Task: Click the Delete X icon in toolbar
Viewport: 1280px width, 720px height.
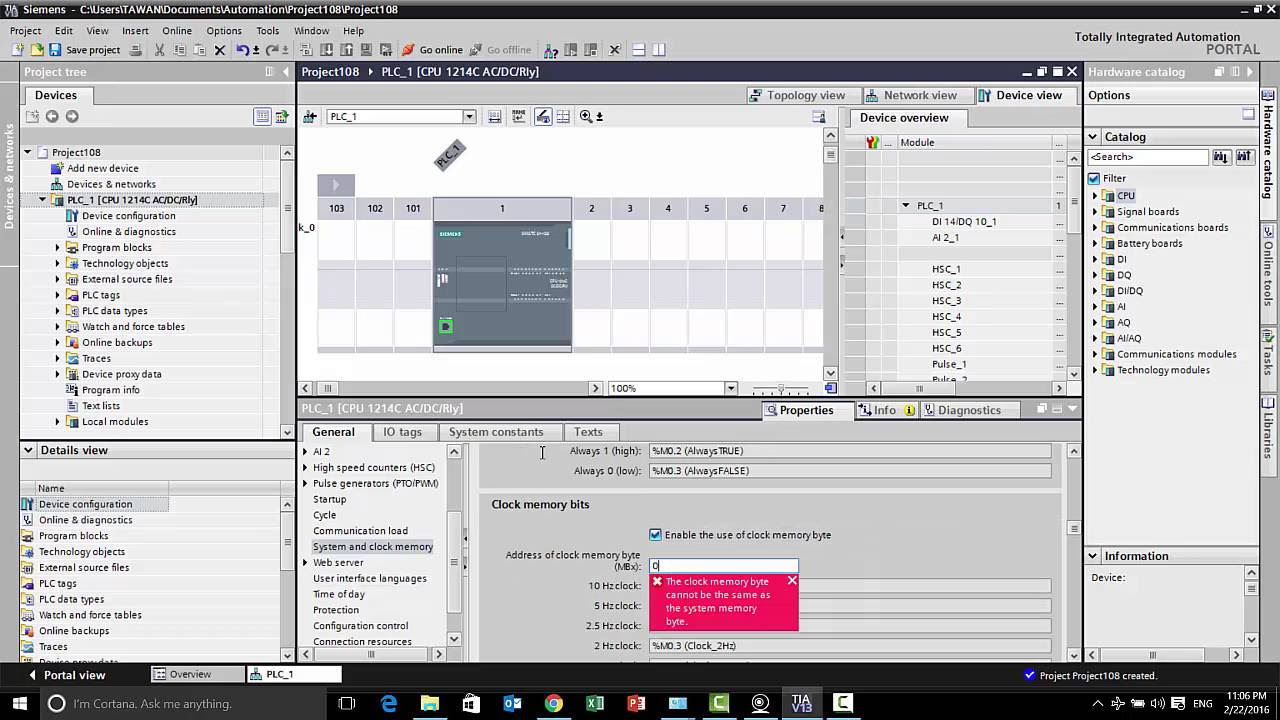Action: click(x=220, y=50)
